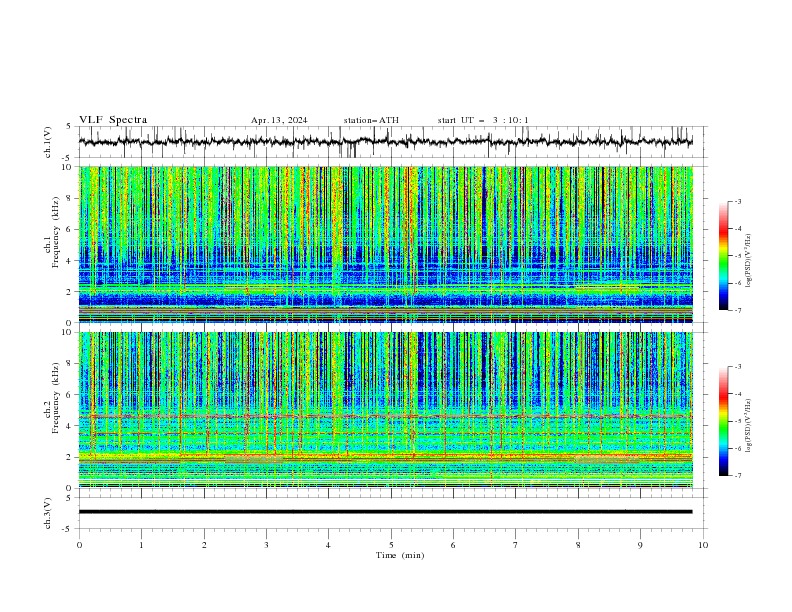Click the "4" kHz tick on ch.1 frequency axis
Viewport: 792px width, 612px height.
(x=69, y=261)
